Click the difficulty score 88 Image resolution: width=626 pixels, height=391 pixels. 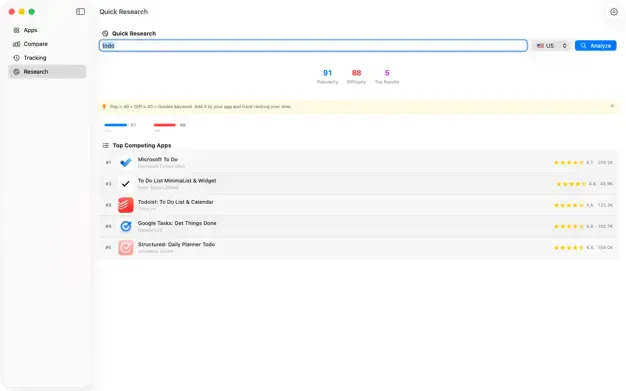click(356, 73)
